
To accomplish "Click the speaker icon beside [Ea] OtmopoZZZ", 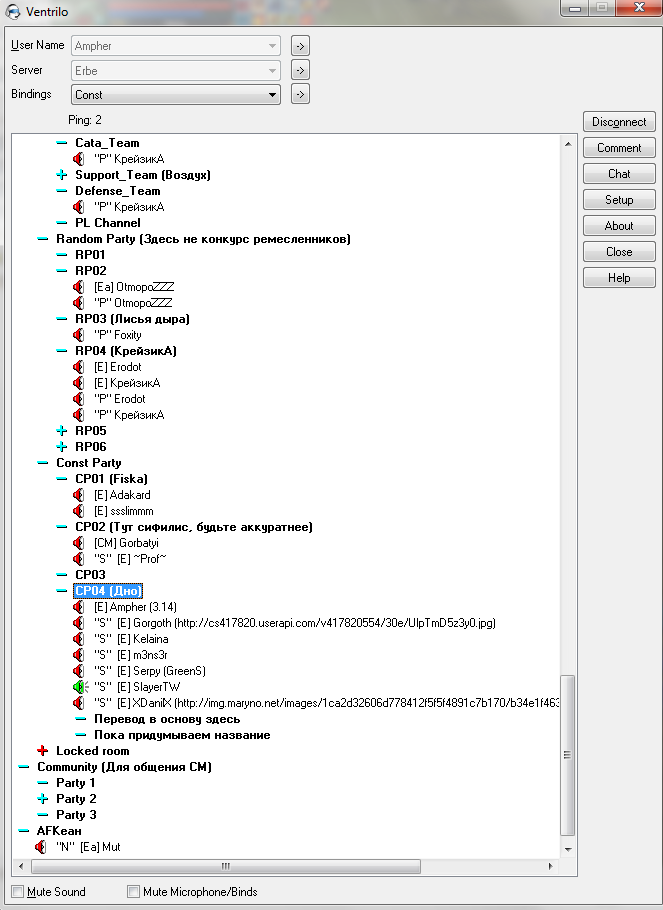I will click(x=78, y=287).
